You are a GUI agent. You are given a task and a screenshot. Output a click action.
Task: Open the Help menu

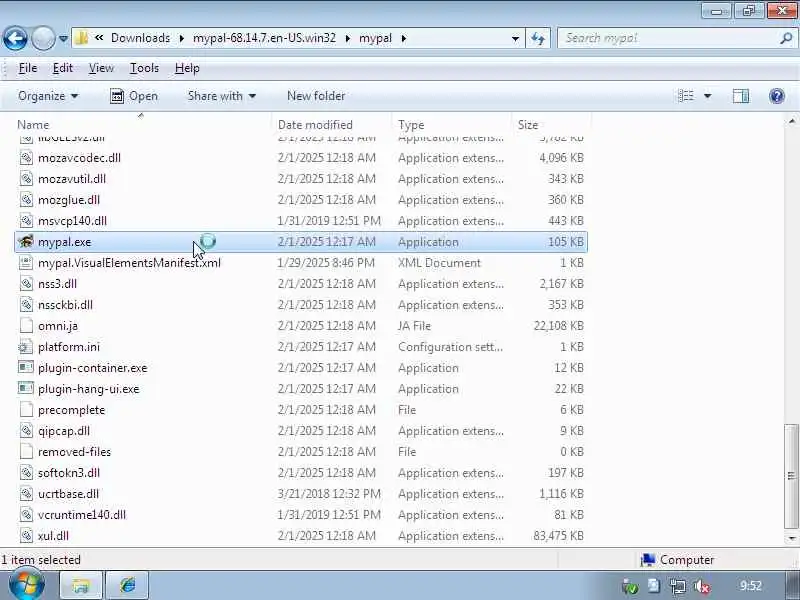187,68
